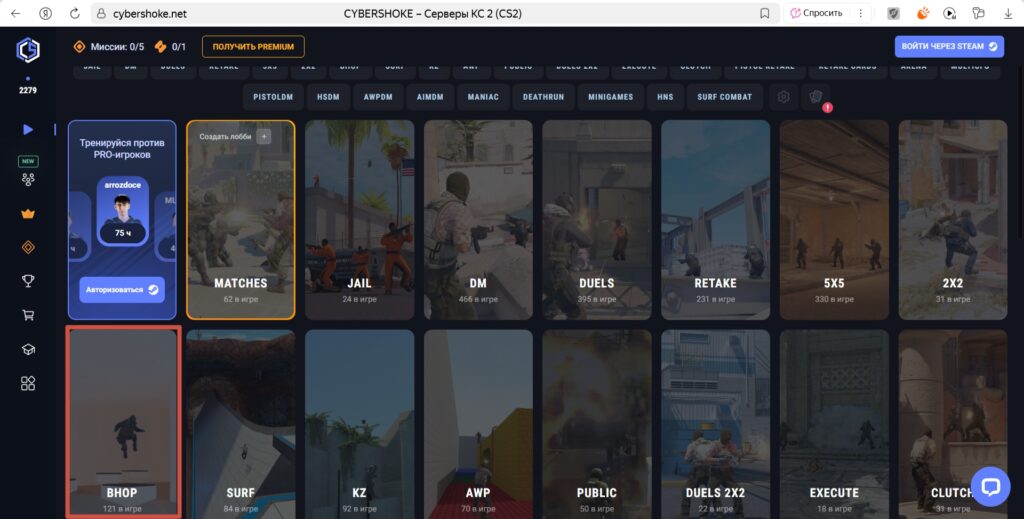Click the Yandex round Y icon
The width and height of the screenshot is (1024, 519).
click(45, 13)
